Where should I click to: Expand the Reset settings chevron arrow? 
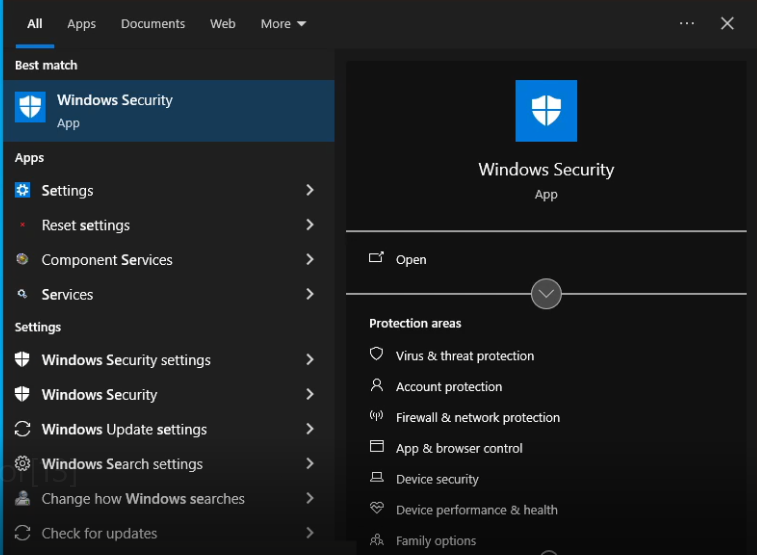(x=310, y=225)
